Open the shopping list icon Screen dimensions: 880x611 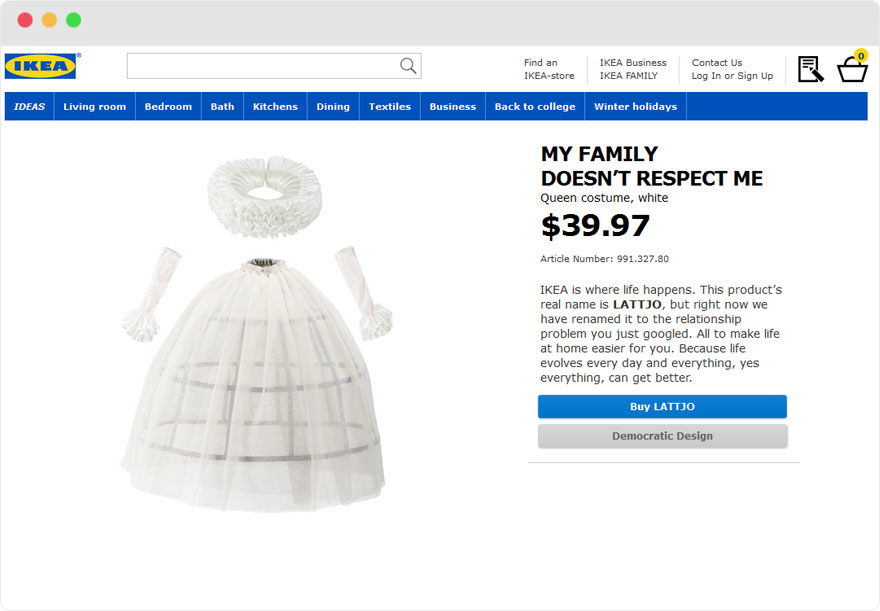pos(810,69)
